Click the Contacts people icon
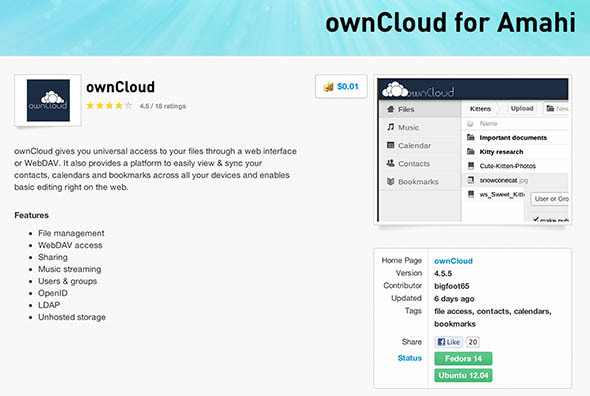 point(391,163)
